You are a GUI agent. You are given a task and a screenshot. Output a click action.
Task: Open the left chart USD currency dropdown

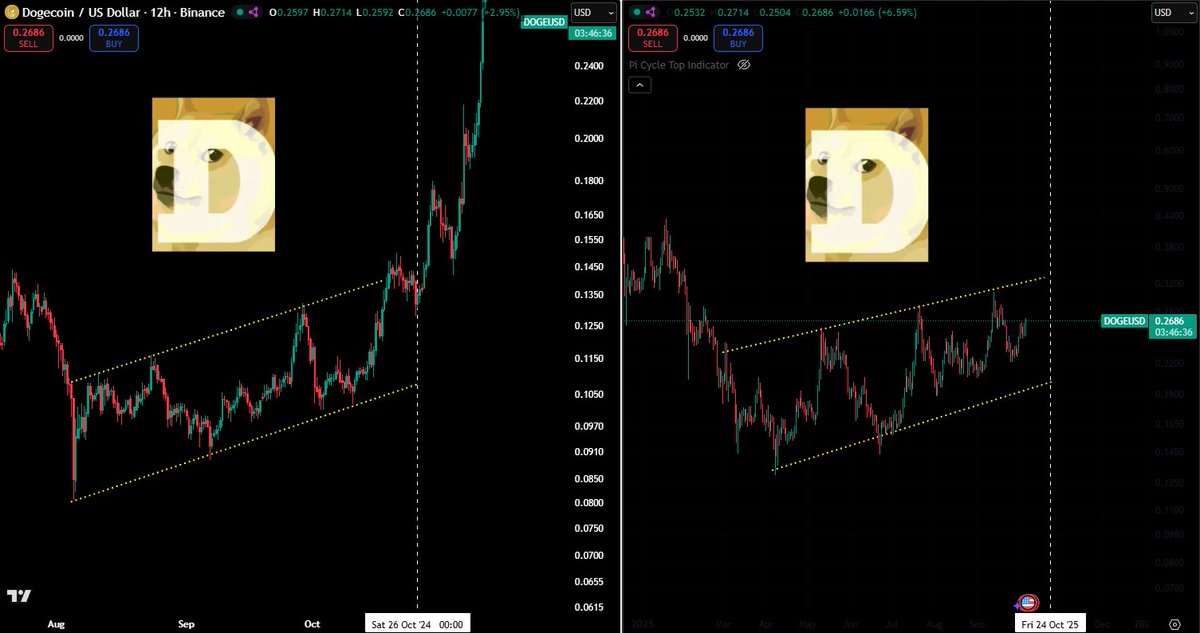592,12
